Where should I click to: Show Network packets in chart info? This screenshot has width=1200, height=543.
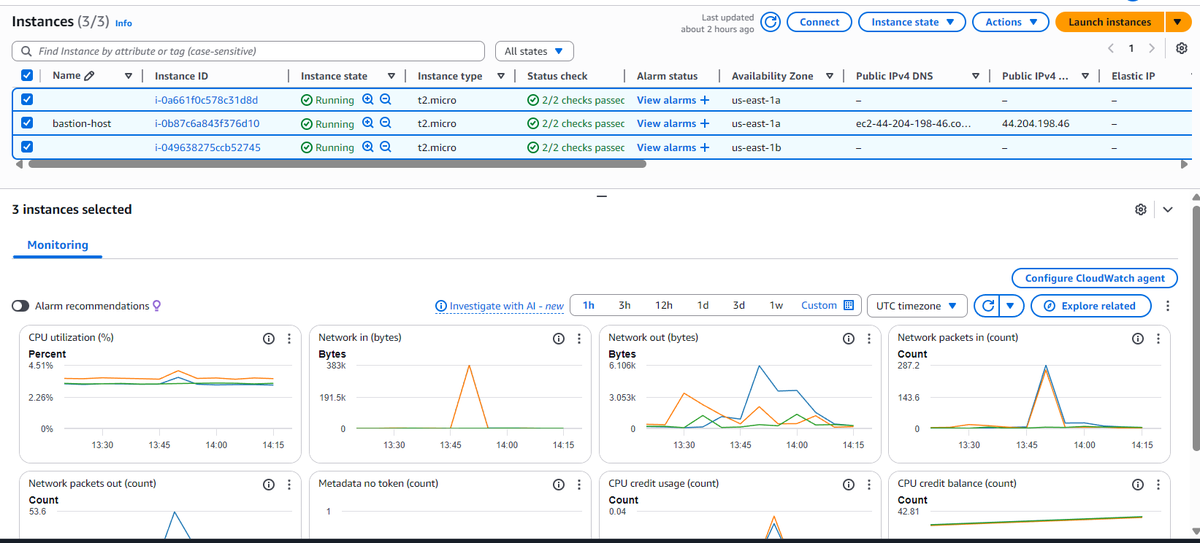click(x=1138, y=339)
